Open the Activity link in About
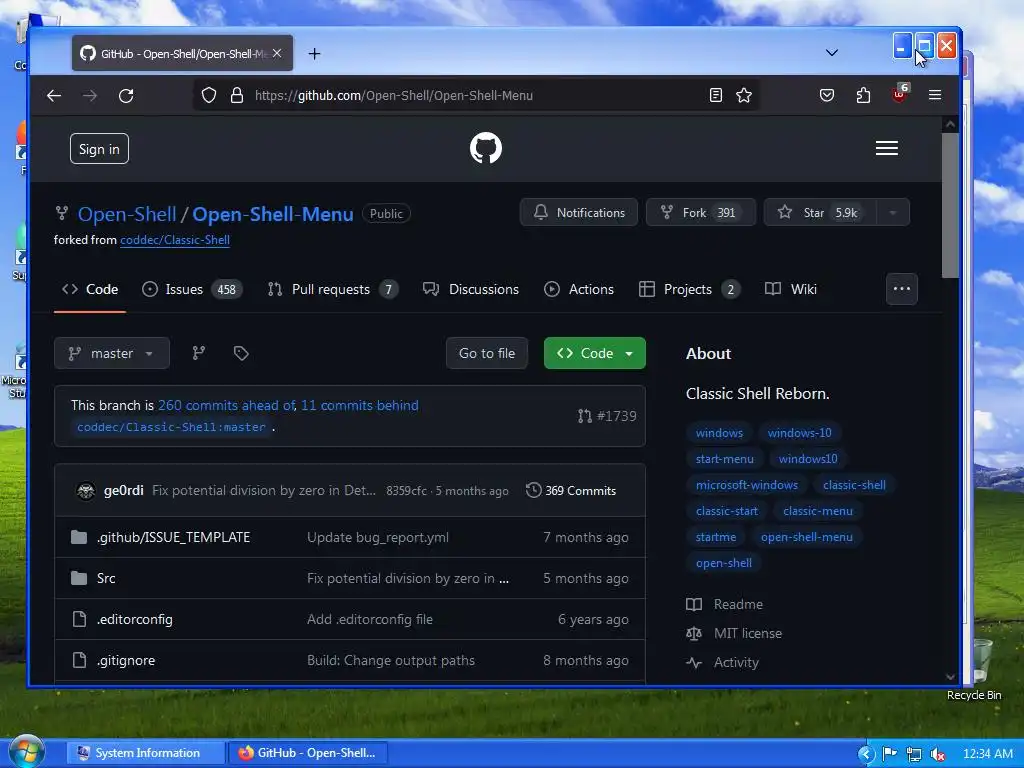 [x=736, y=663]
